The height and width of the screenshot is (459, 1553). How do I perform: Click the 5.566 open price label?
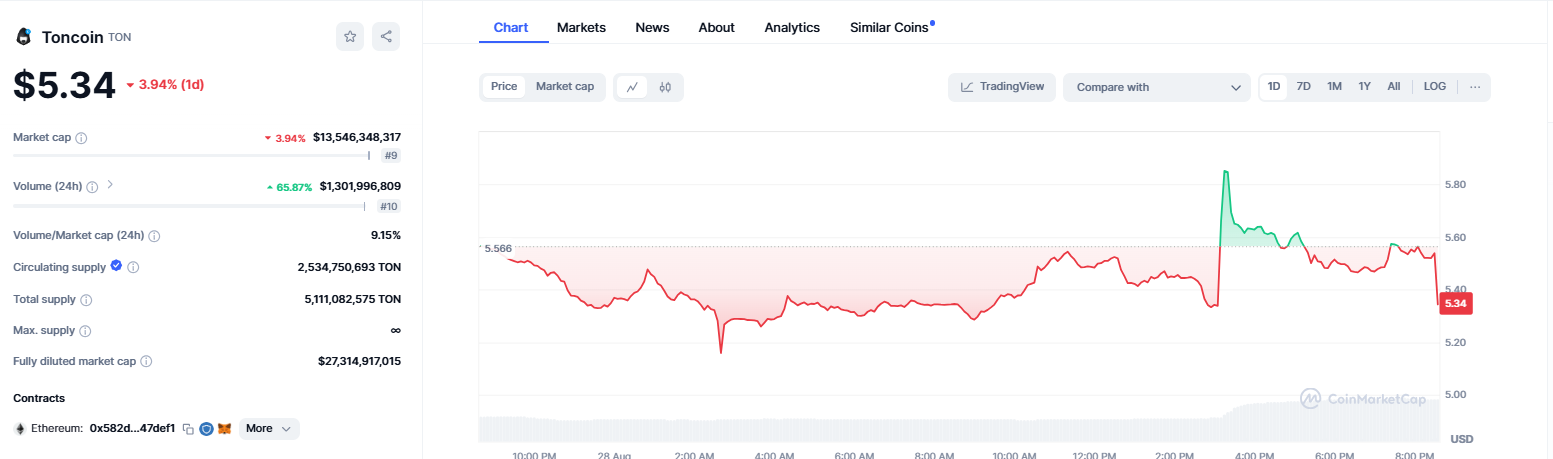pyautogui.click(x=497, y=248)
